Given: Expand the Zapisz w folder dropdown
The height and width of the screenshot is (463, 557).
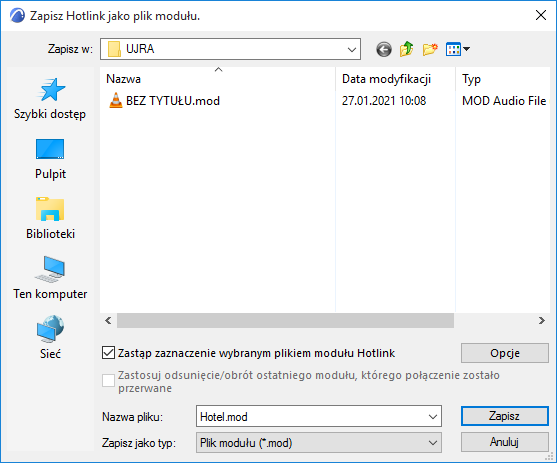Looking at the screenshot, I should 352,49.
